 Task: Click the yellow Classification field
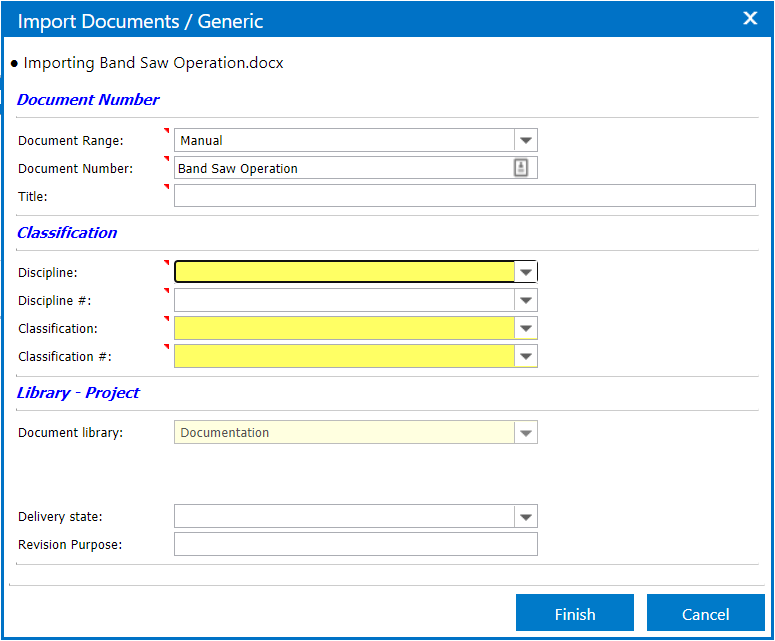[344, 328]
